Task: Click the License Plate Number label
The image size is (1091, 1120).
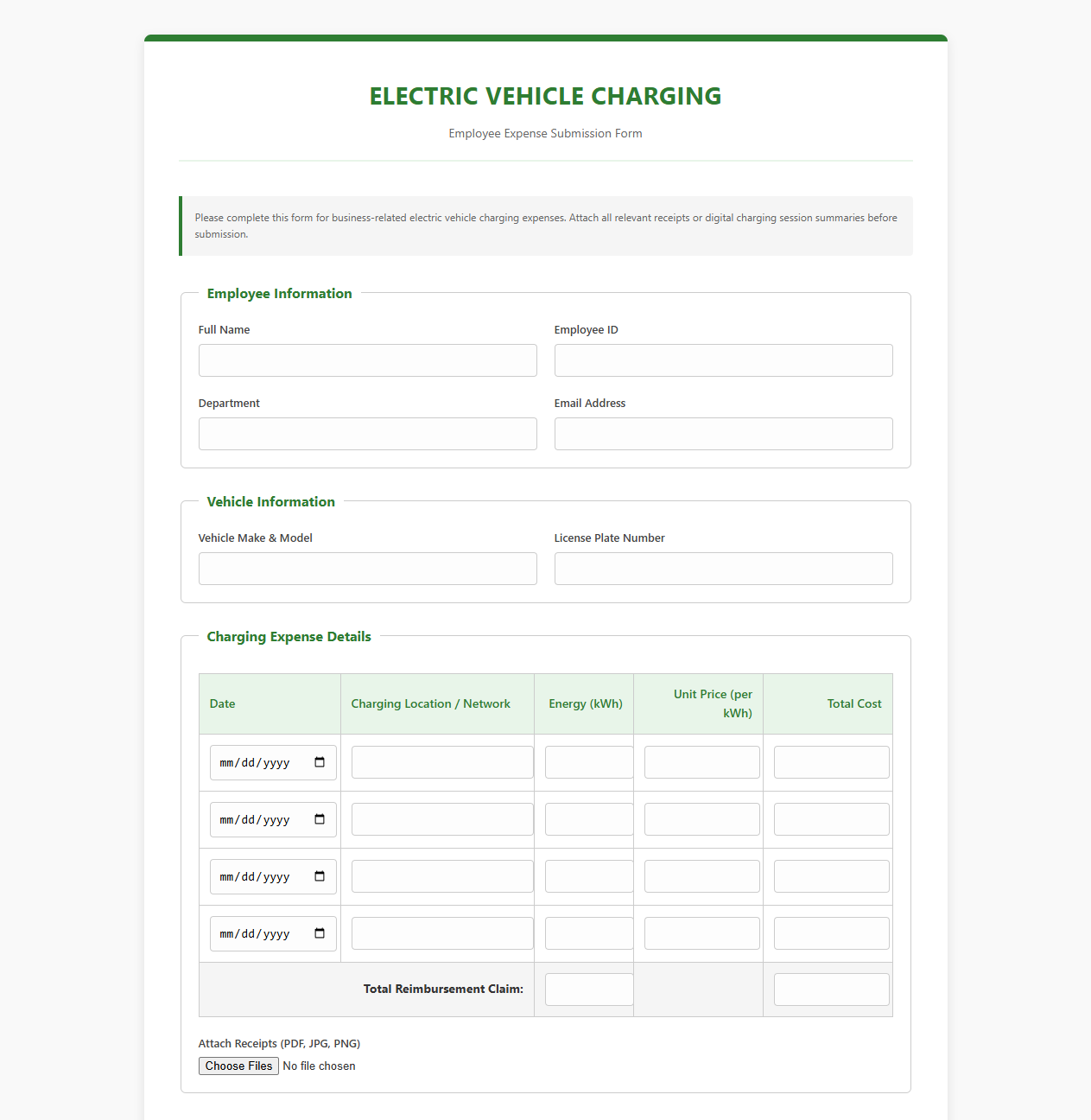Action: (609, 538)
